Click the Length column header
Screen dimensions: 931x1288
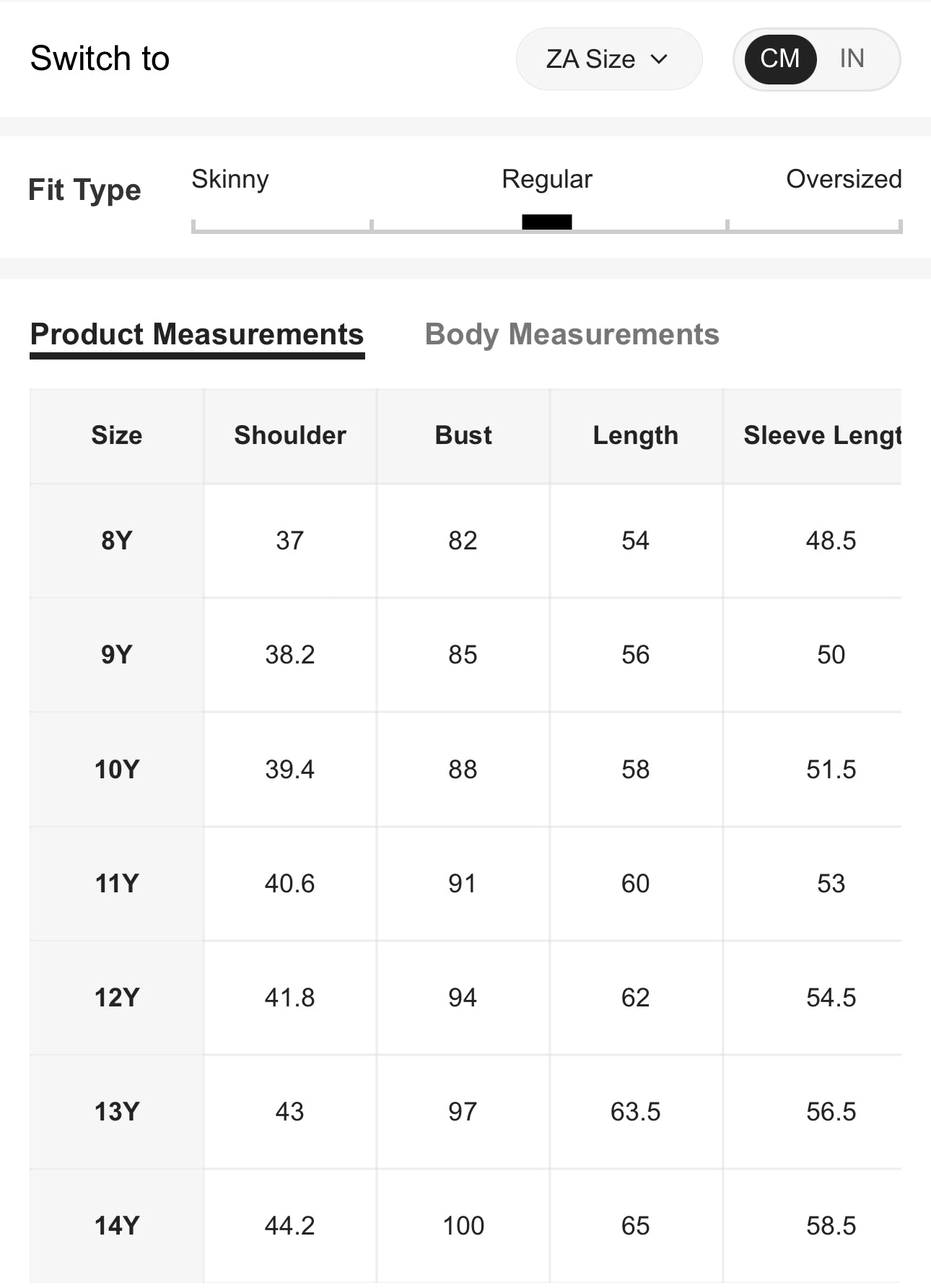click(636, 435)
